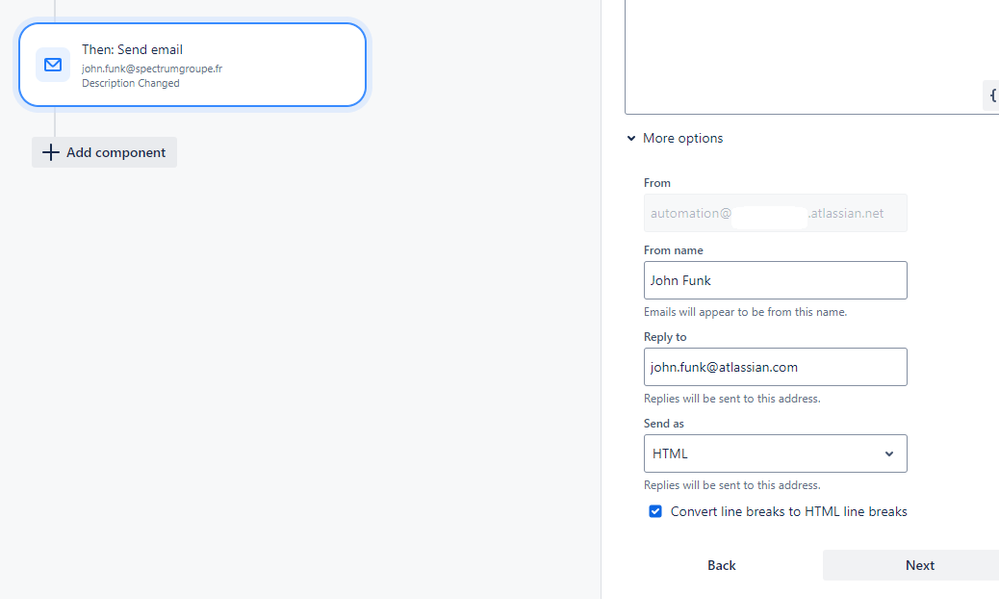Click the Then: Send email title
Image resolution: width=999 pixels, height=599 pixels.
(132, 49)
